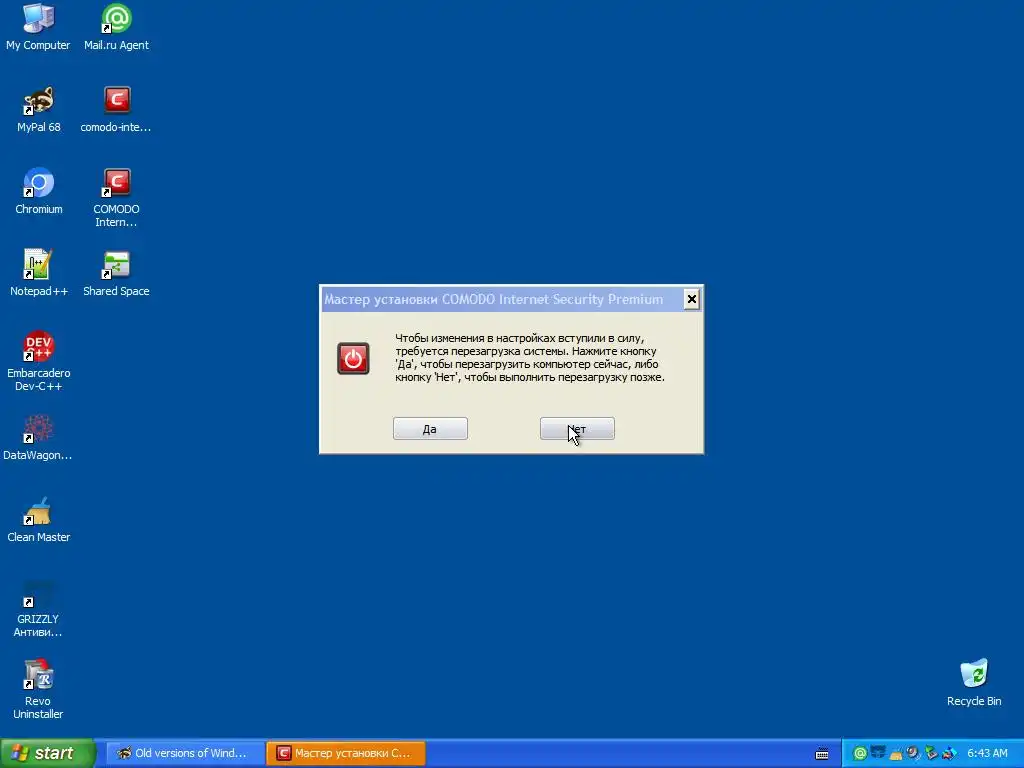
Task: Select the Clean Master desktop shortcut
Action: [39, 520]
